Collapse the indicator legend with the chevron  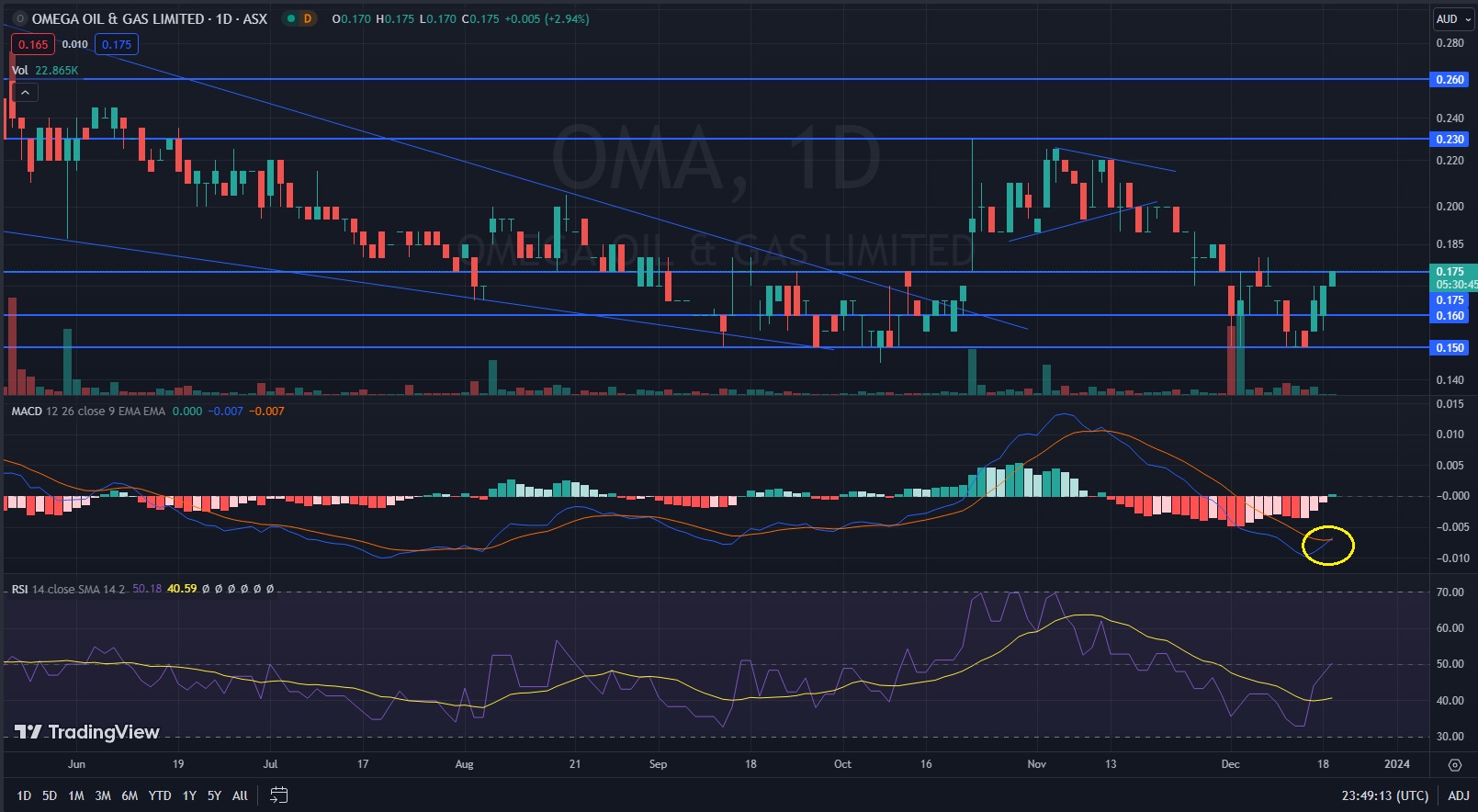click(x=25, y=93)
